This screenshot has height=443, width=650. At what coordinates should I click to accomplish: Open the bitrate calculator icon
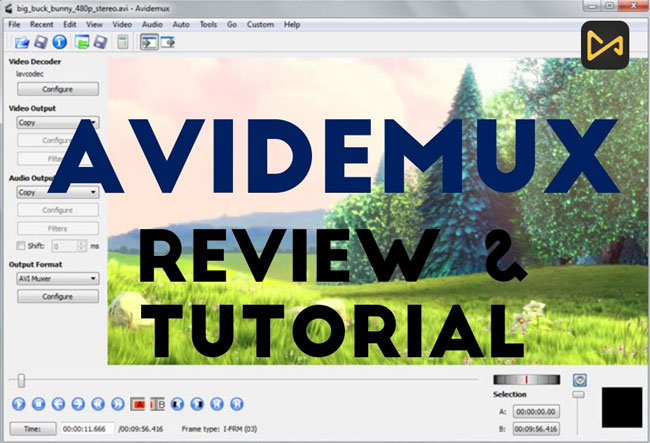click(x=123, y=42)
